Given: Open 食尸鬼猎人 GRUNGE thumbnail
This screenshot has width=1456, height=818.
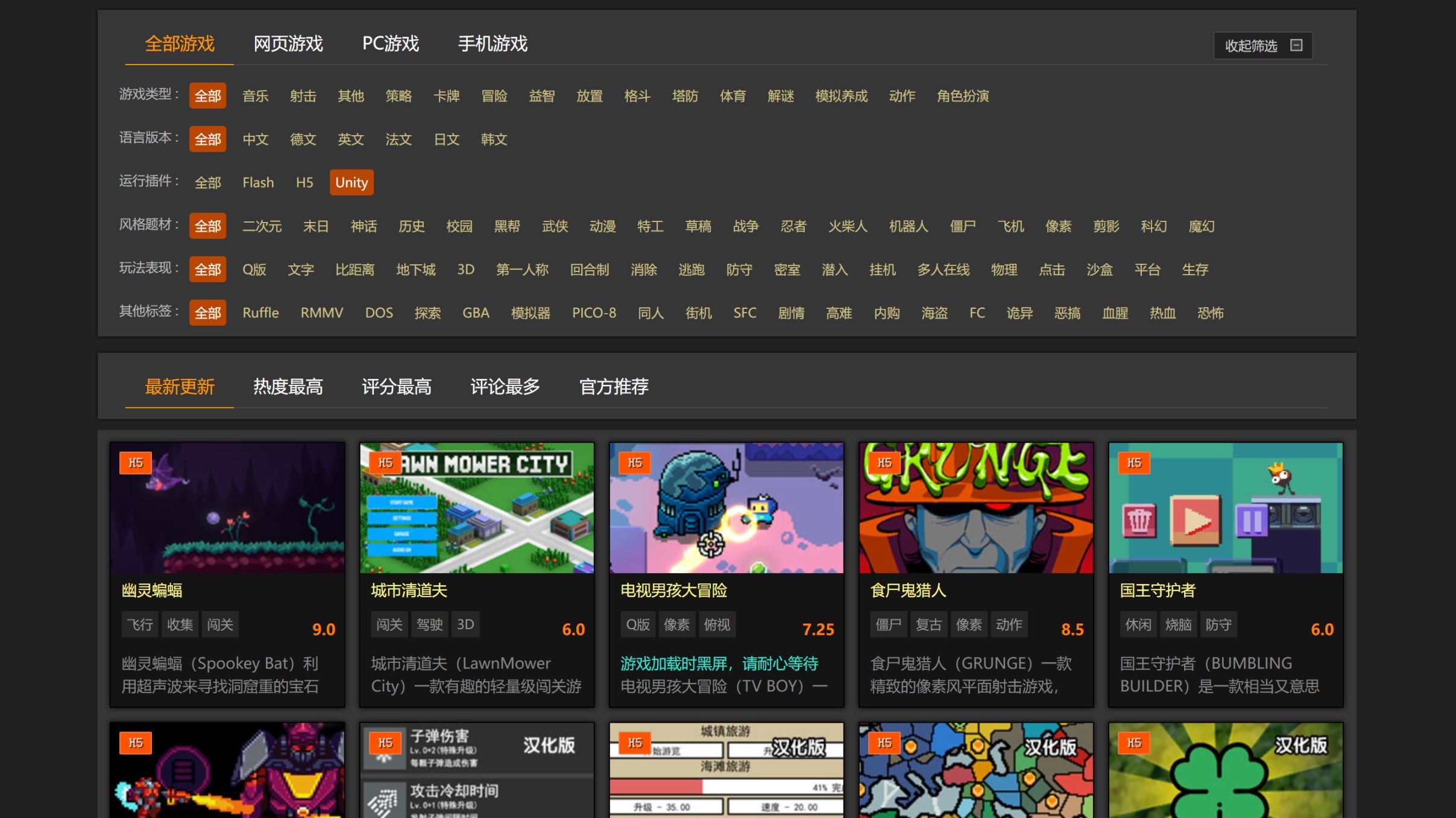Looking at the screenshot, I should [x=976, y=508].
